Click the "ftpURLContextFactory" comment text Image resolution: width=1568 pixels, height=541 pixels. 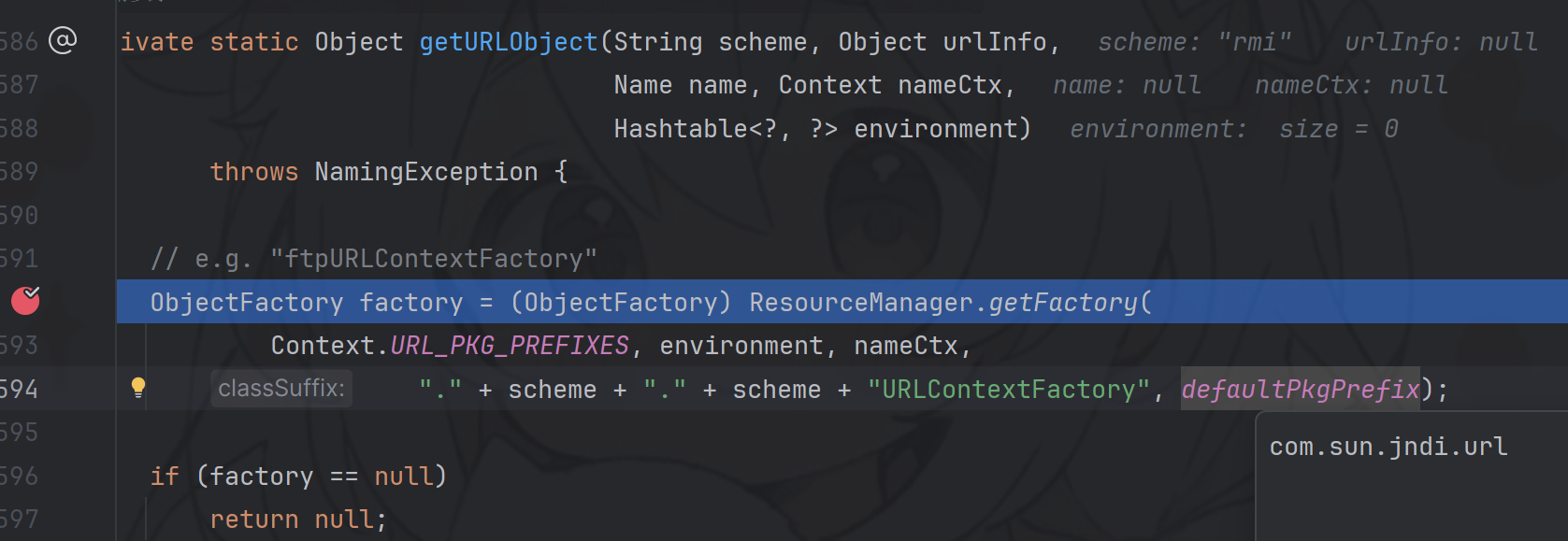coord(433,259)
